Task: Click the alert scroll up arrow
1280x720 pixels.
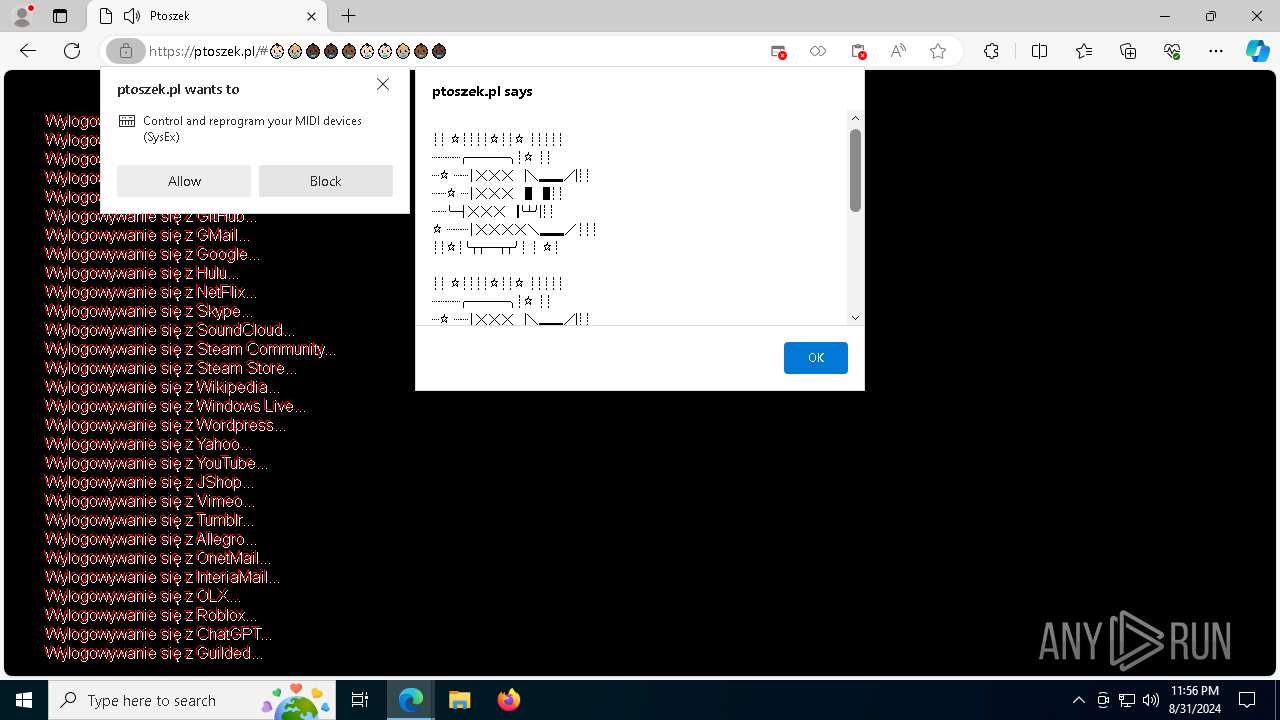Action: pyautogui.click(x=855, y=118)
